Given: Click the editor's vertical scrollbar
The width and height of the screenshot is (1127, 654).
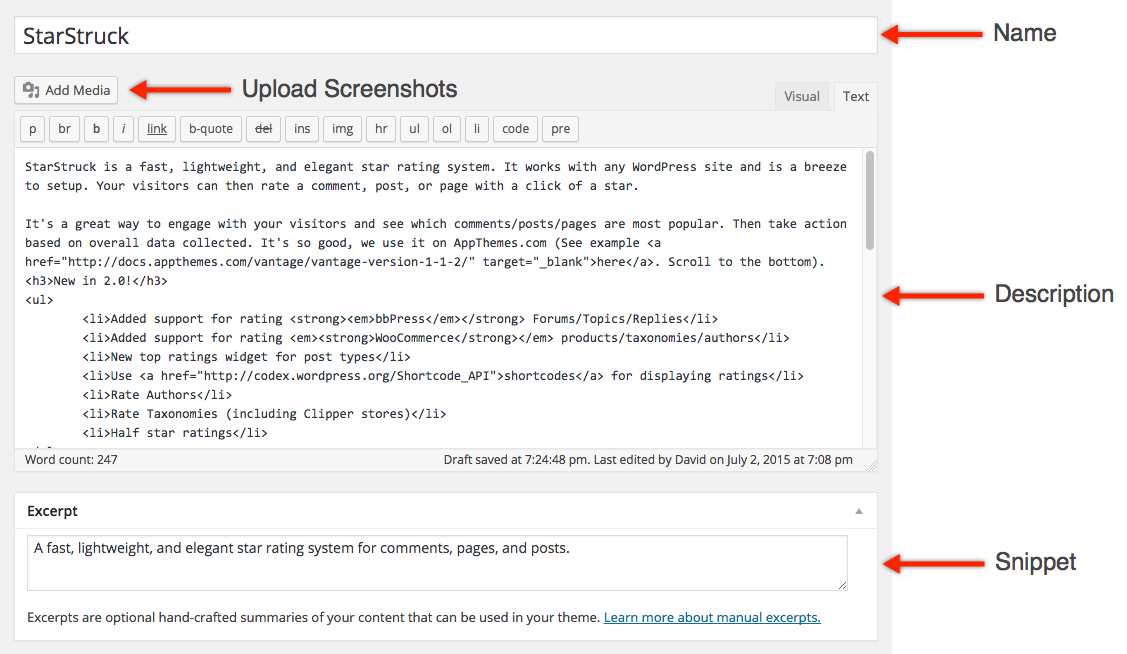Looking at the screenshot, I should point(870,201).
